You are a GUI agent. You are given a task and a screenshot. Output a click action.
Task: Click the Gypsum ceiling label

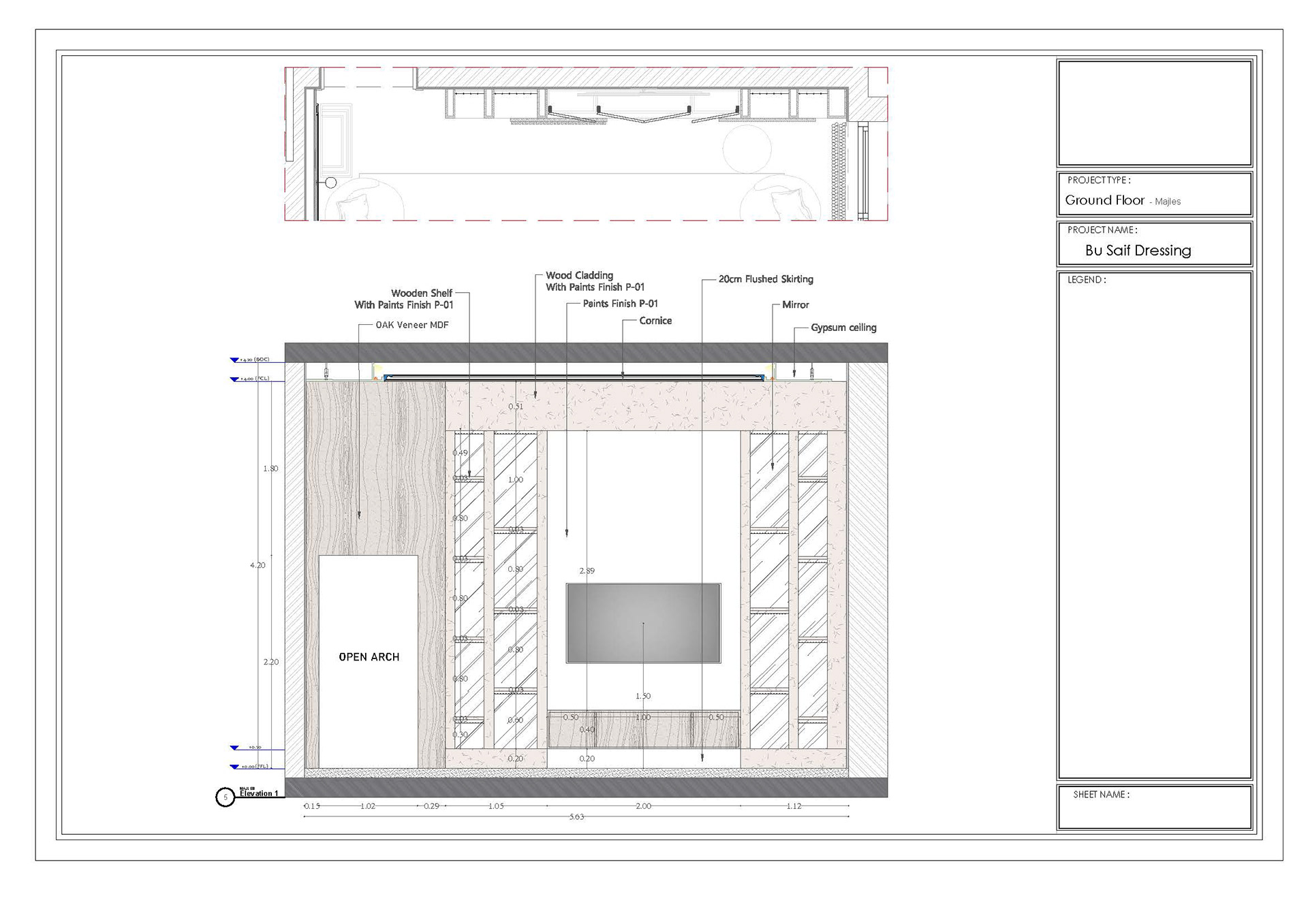pos(843,328)
